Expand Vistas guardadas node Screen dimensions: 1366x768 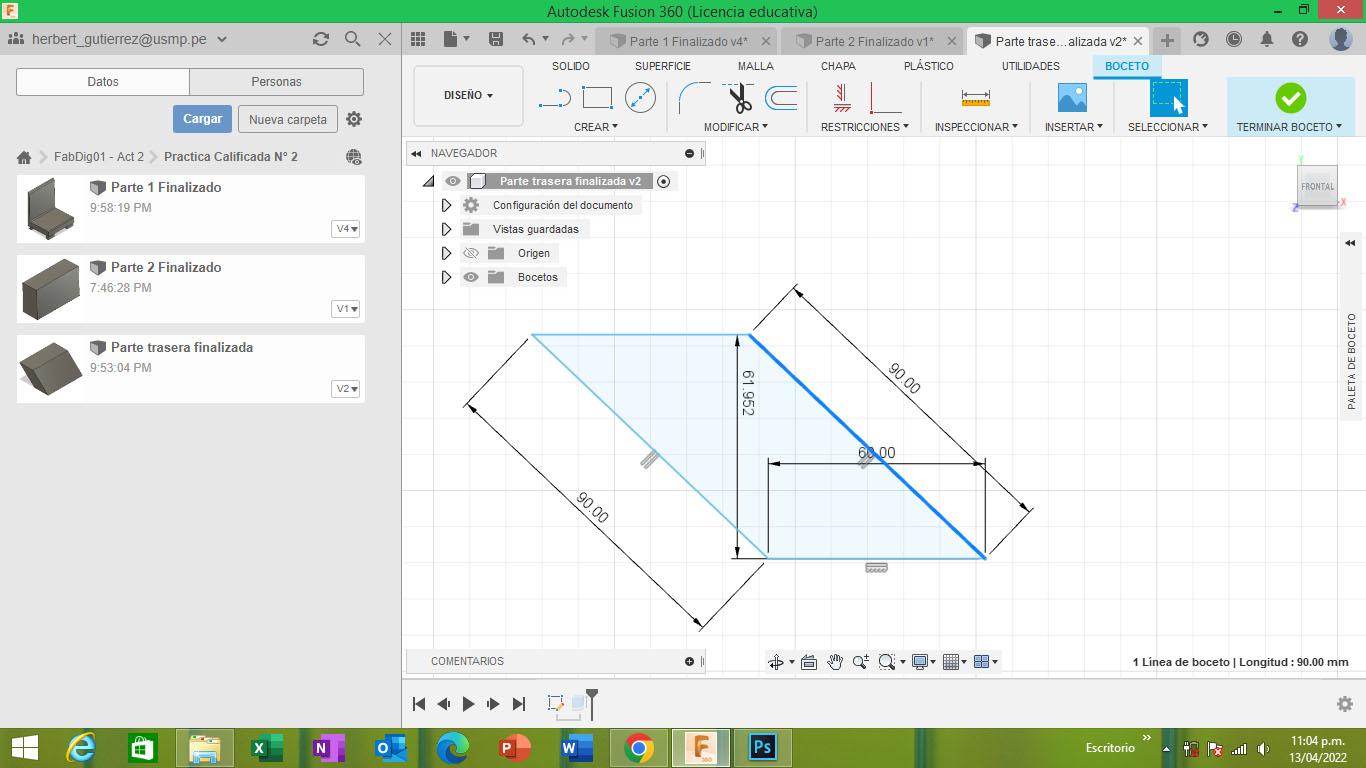pyautogui.click(x=446, y=229)
